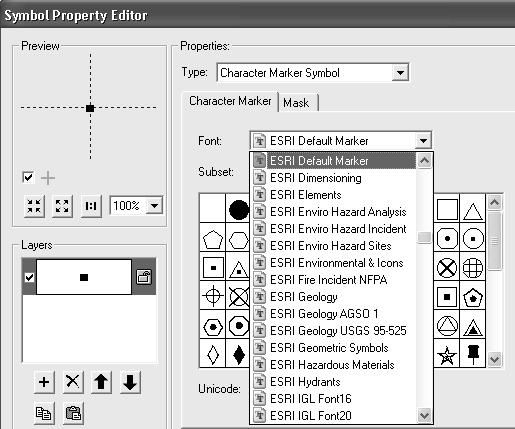Move the layer up with the up arrow
Image resolution: width=515 pixels, height=429 pixels.
[x=101, y=382]
